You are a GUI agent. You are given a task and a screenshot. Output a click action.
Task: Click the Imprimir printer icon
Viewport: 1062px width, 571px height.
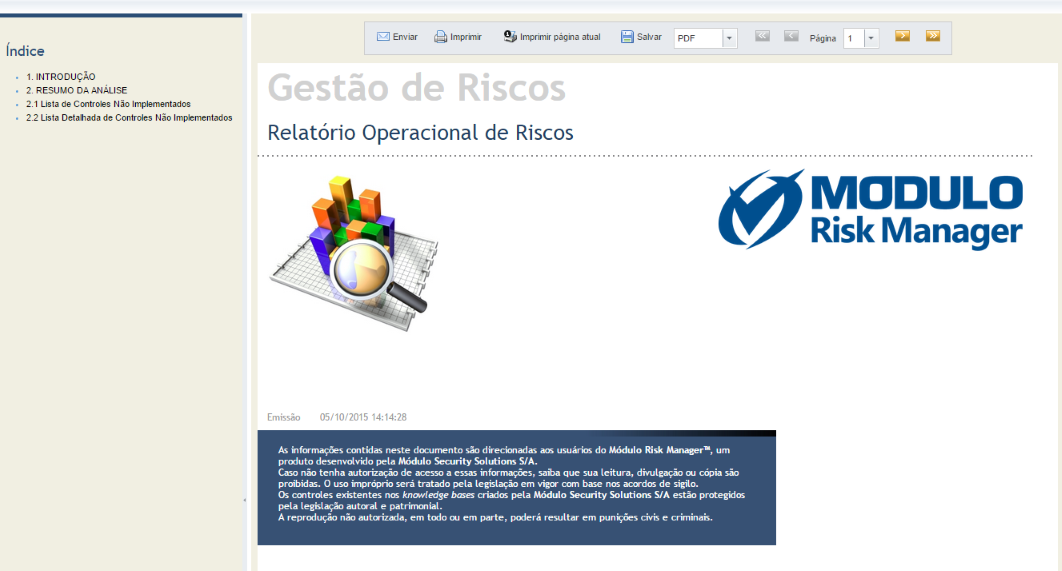click(440, 37)
